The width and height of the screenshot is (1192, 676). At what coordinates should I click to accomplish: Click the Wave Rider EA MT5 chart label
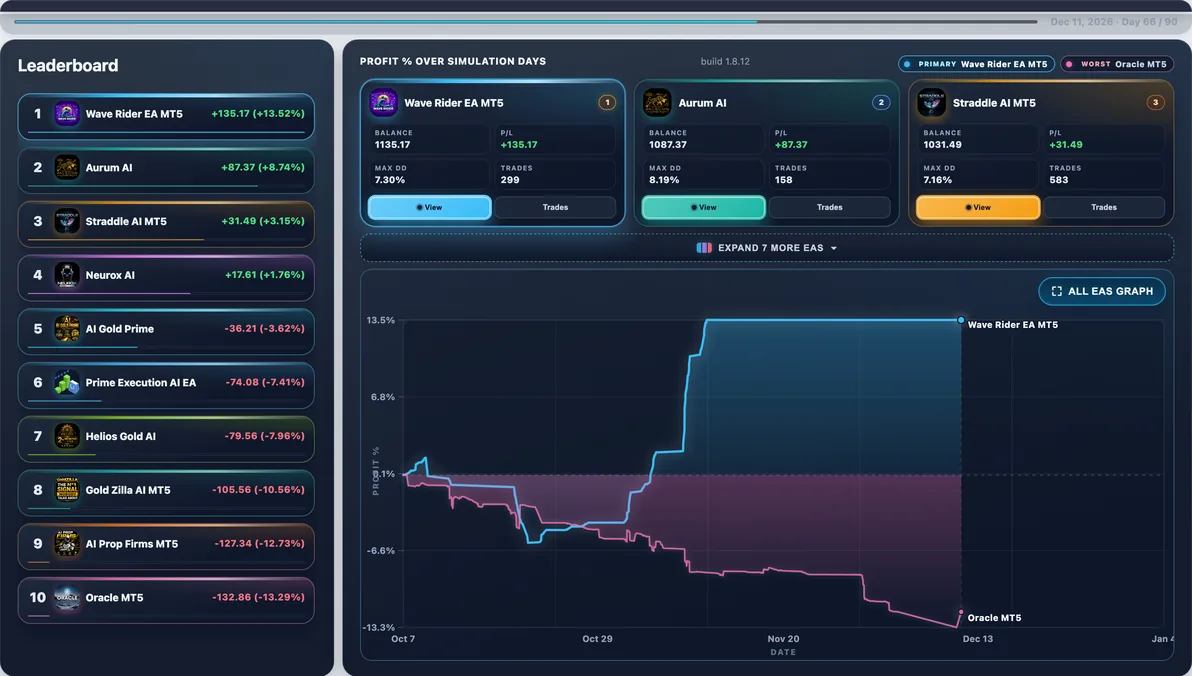[x=1013, y=325]
